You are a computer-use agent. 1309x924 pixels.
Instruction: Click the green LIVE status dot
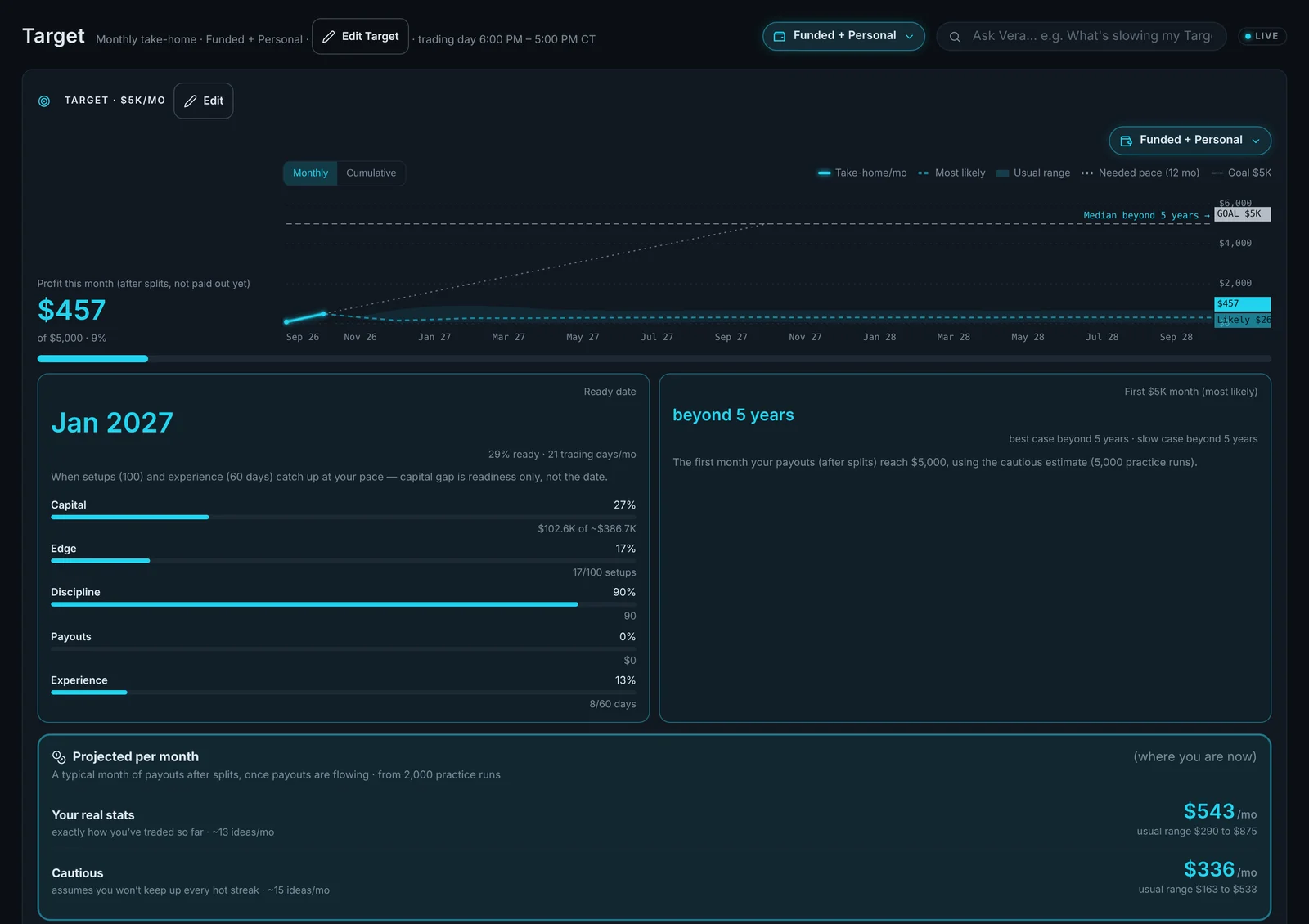[1248, 36]
